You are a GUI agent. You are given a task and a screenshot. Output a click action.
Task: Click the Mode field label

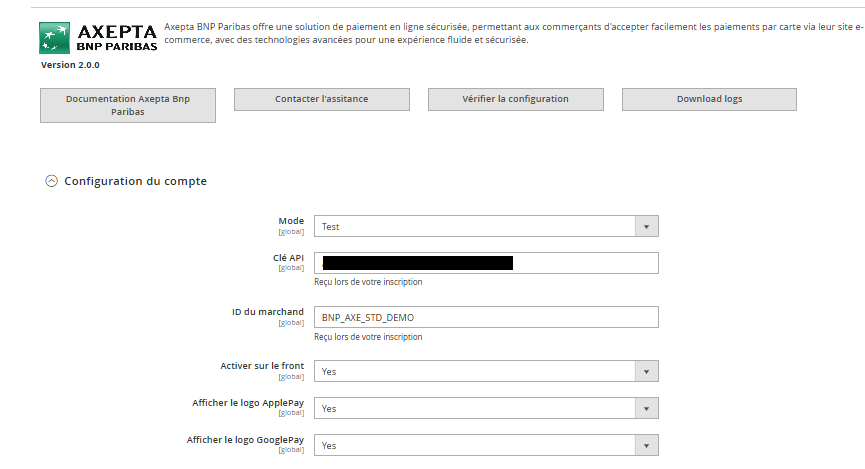[290, 221]
